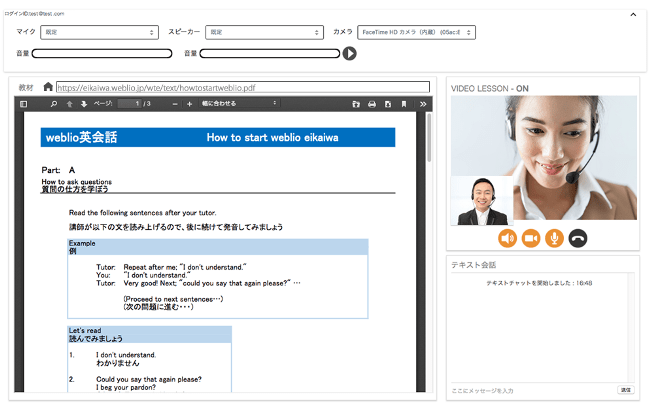
Task: Turn off the video camera
Action: pyautogui.click(x=531, y=238)
